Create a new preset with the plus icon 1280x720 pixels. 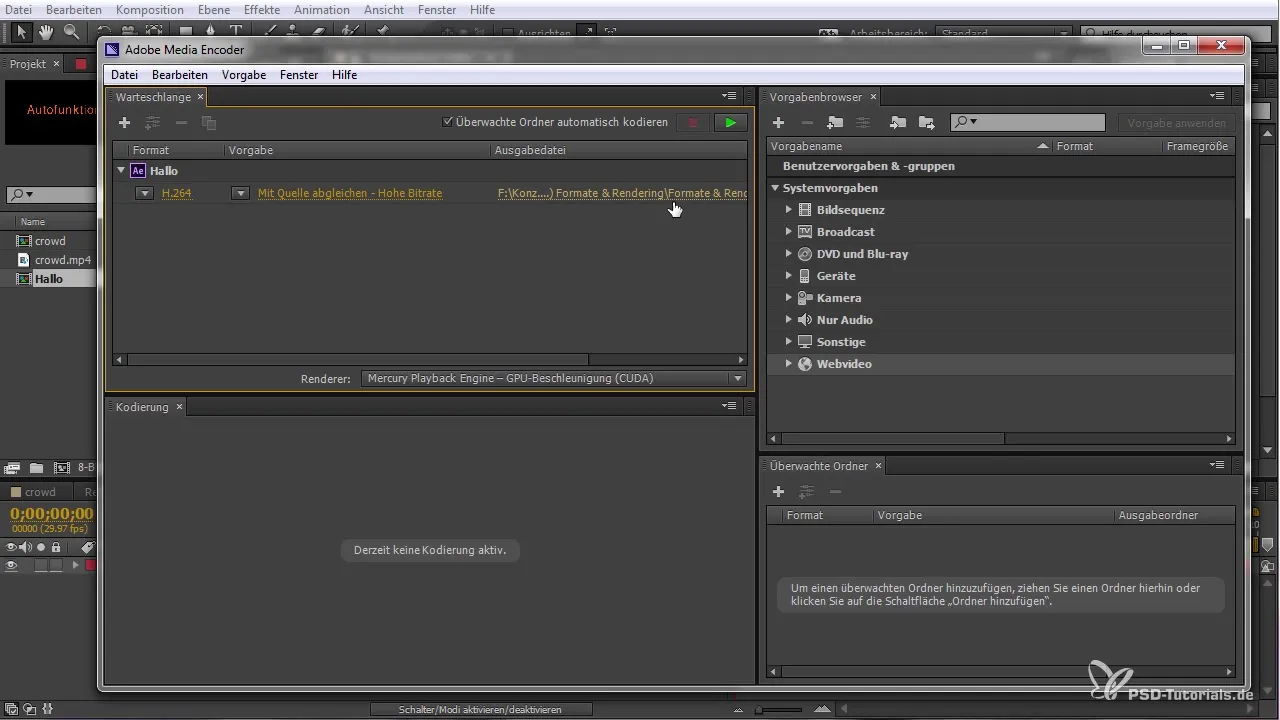(x=778, y=123)
